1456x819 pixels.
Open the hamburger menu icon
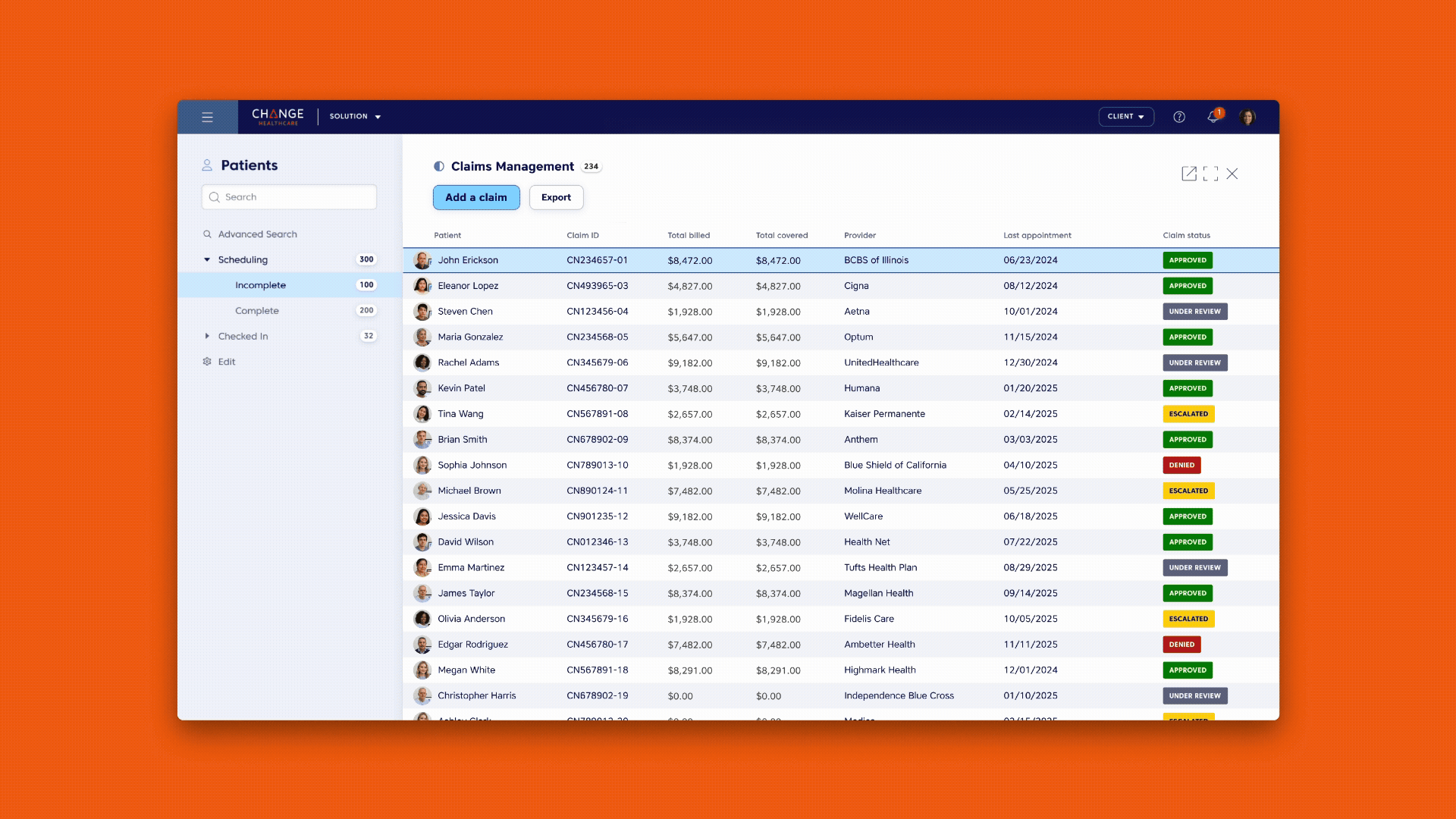click(207, 117)
